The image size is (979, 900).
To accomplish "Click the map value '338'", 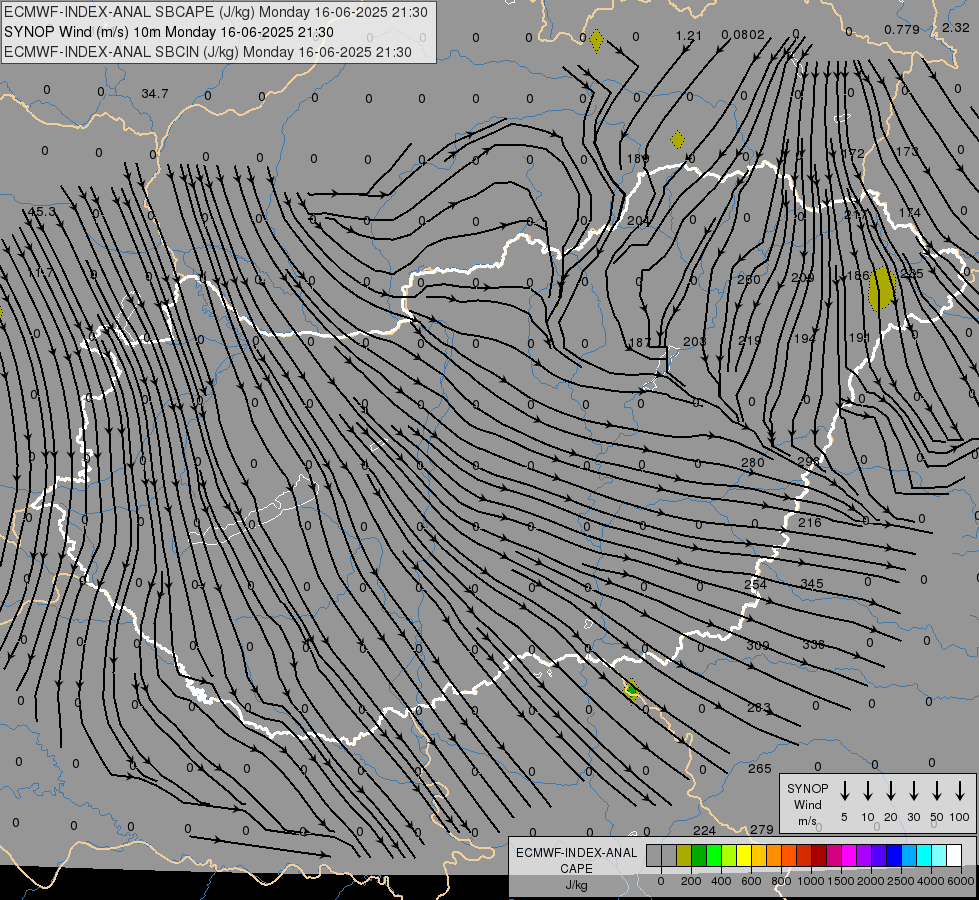I will click(814, 645).
